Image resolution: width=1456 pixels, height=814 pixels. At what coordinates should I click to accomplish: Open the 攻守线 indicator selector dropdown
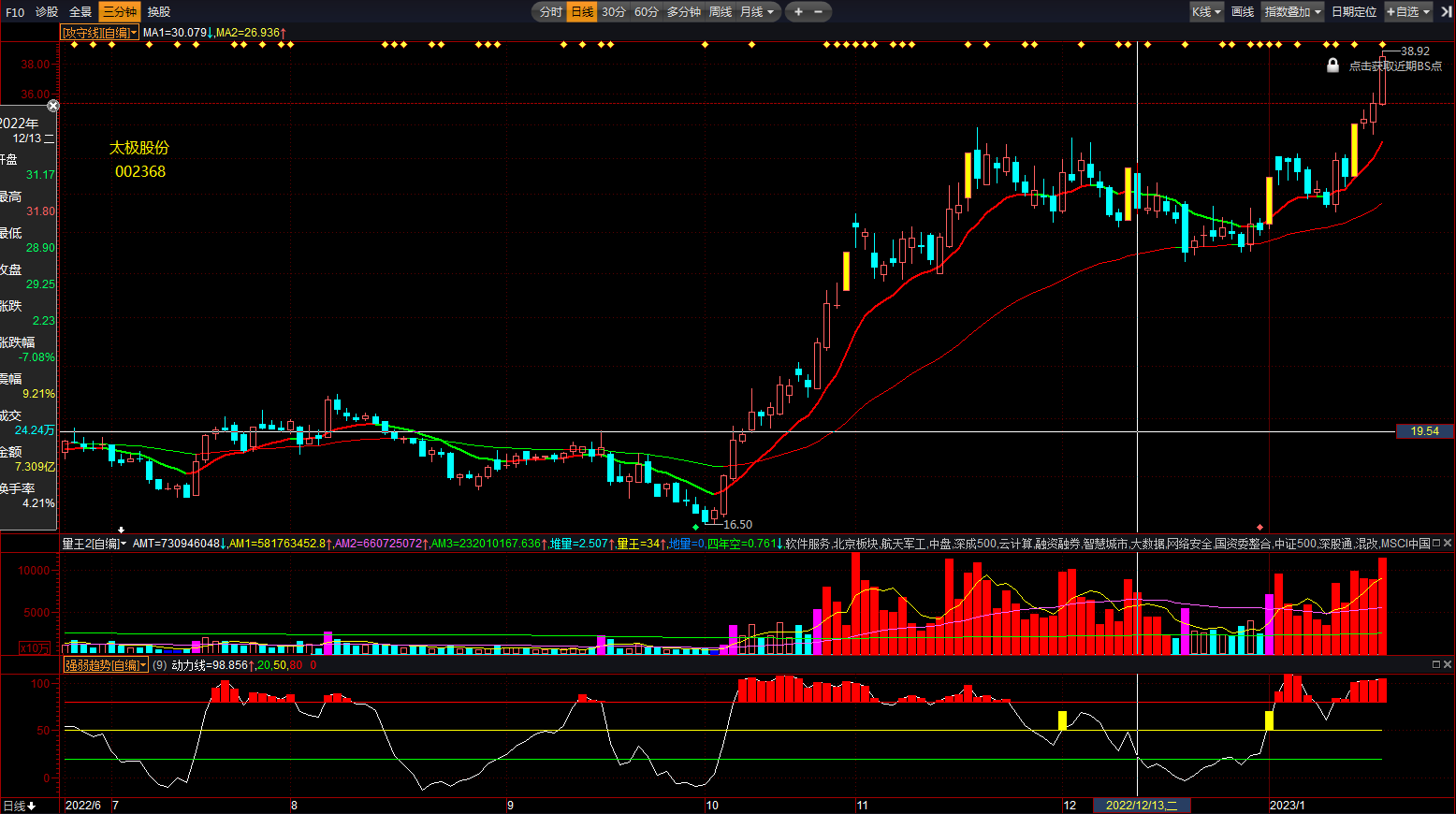[x=99, y=33]
